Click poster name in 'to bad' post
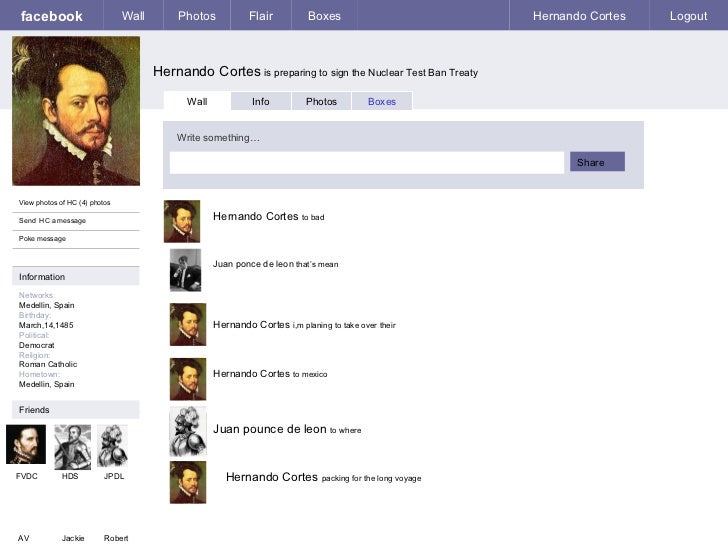 point(255,216)
